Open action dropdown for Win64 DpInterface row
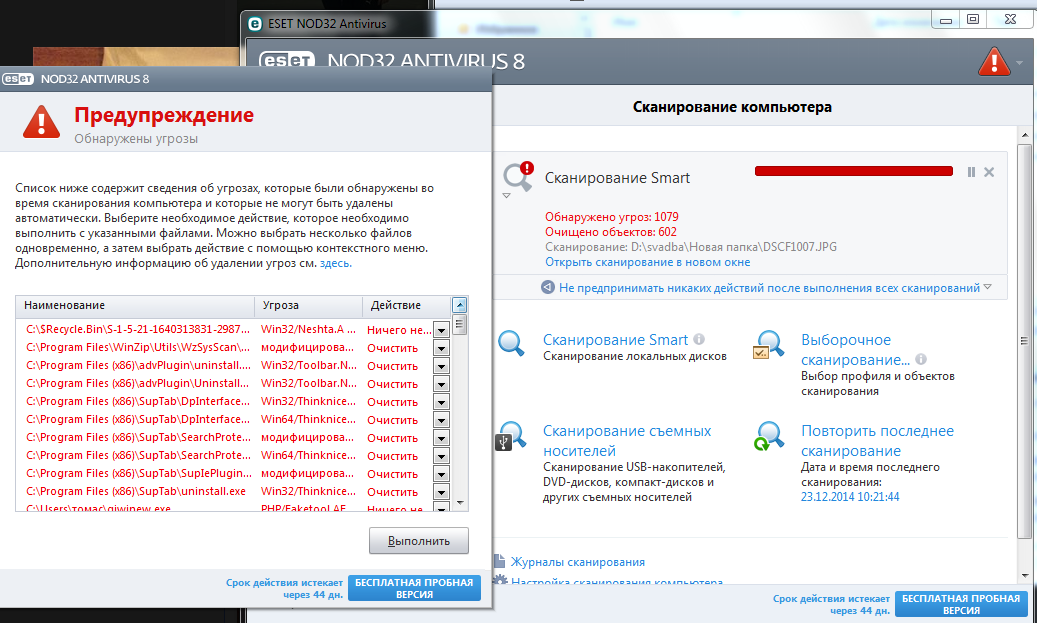The width and height of the screenshot is (1037, 623). (441, 420)
